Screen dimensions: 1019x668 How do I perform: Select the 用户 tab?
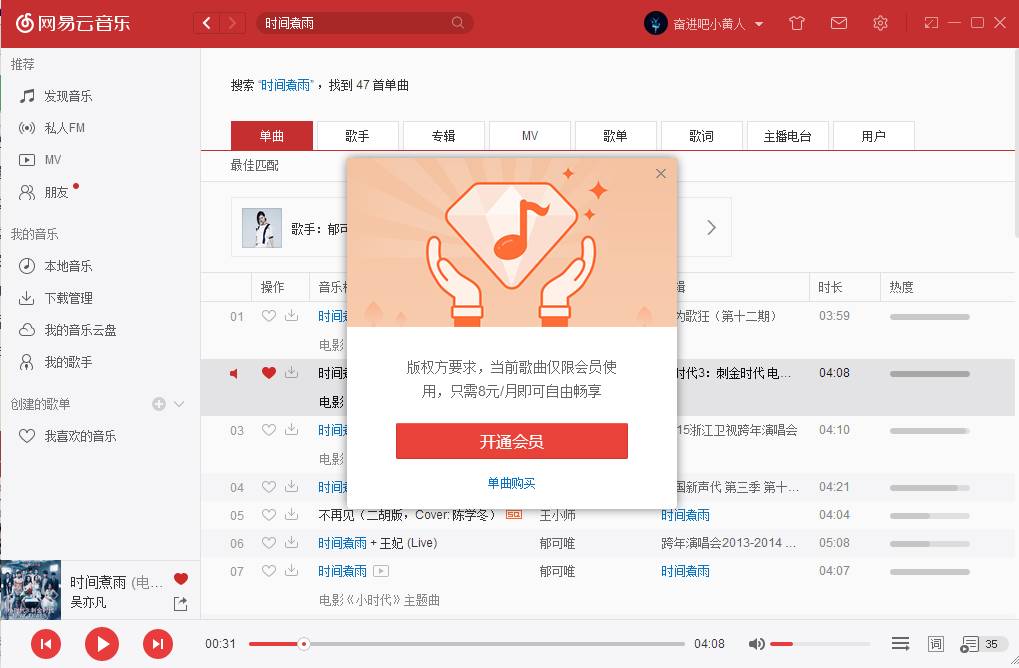tap(873, 136)
